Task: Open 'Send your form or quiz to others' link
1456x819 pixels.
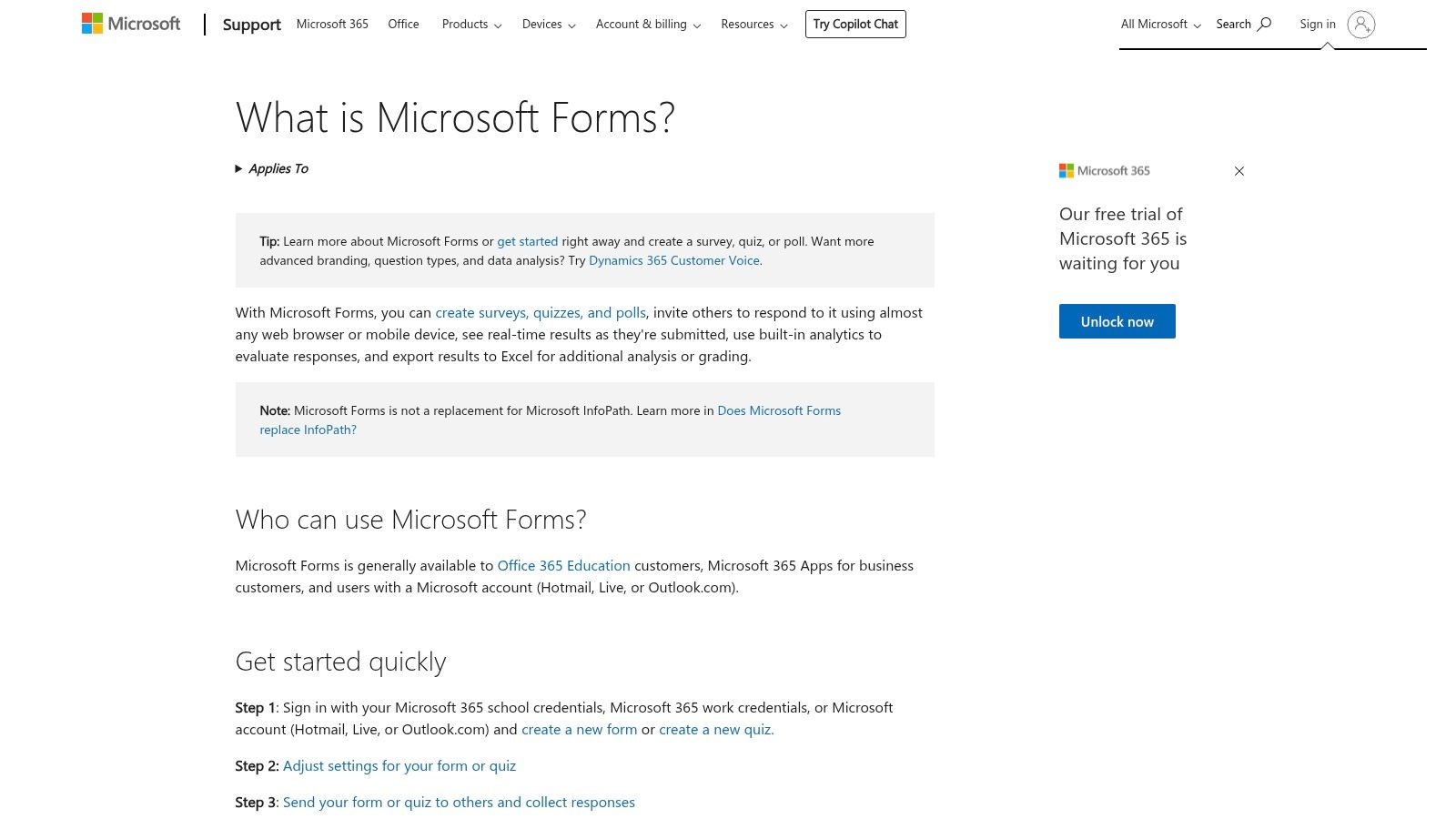Action: (x=459, y=802)
